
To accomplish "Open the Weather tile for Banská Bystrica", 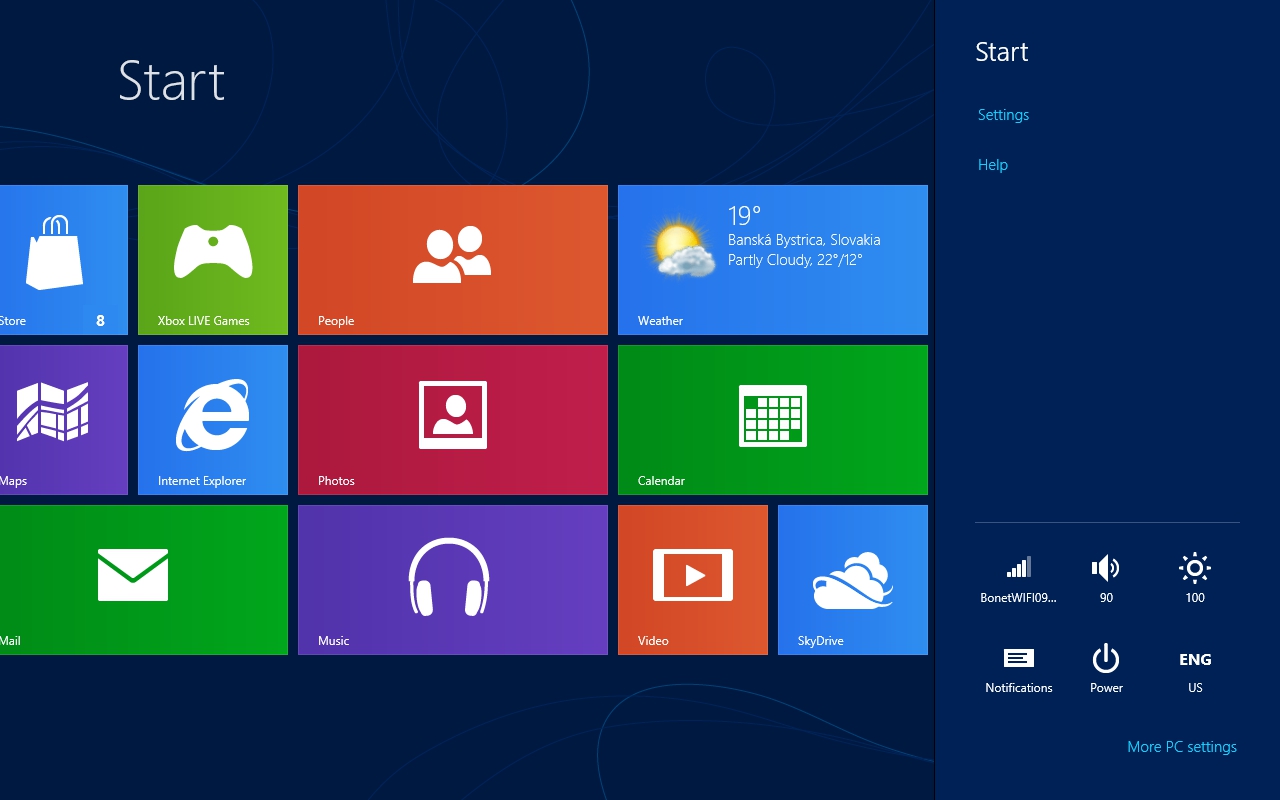I will pos(773,260).
